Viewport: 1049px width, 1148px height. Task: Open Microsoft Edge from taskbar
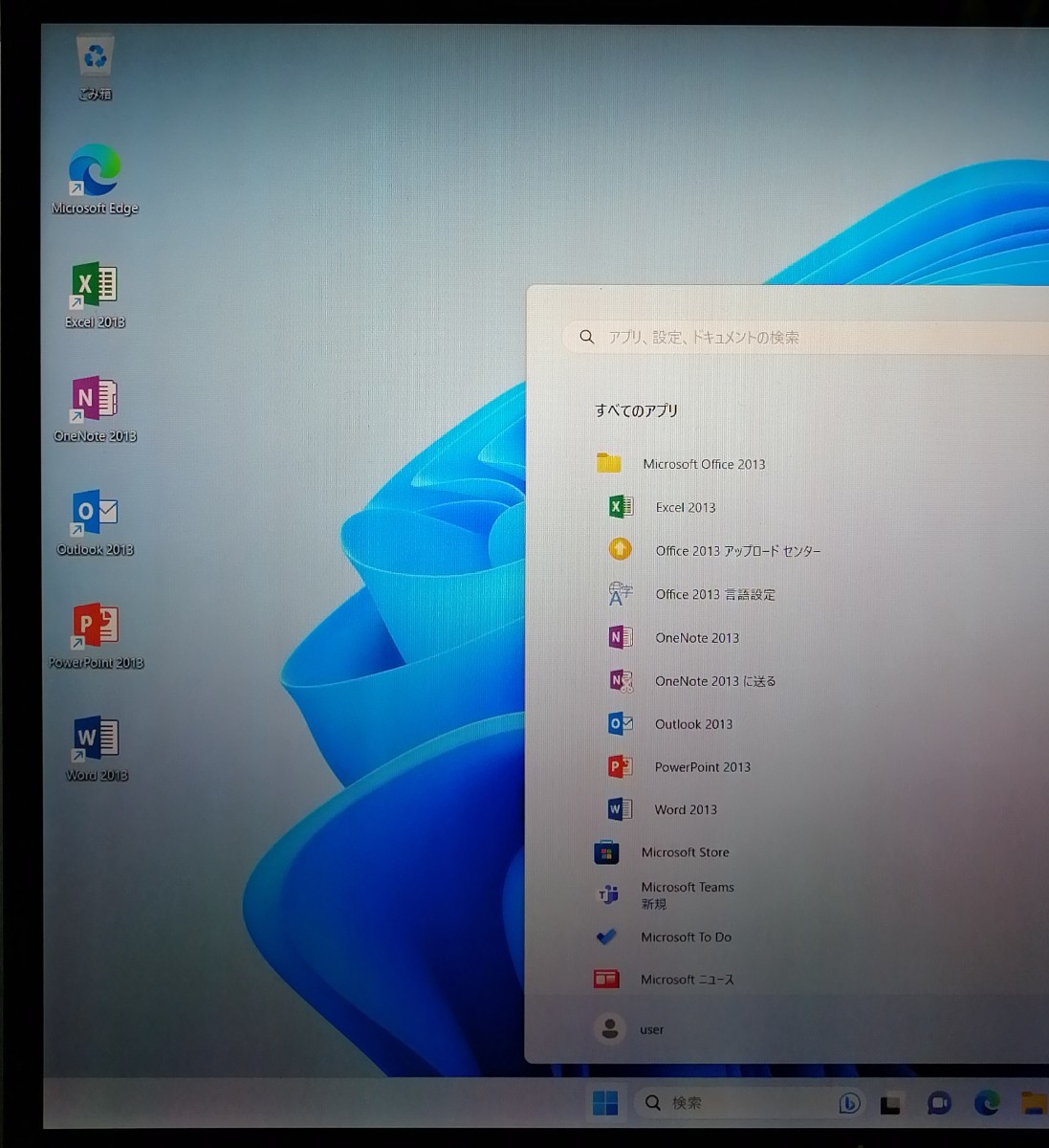[x=987, y=1104]
